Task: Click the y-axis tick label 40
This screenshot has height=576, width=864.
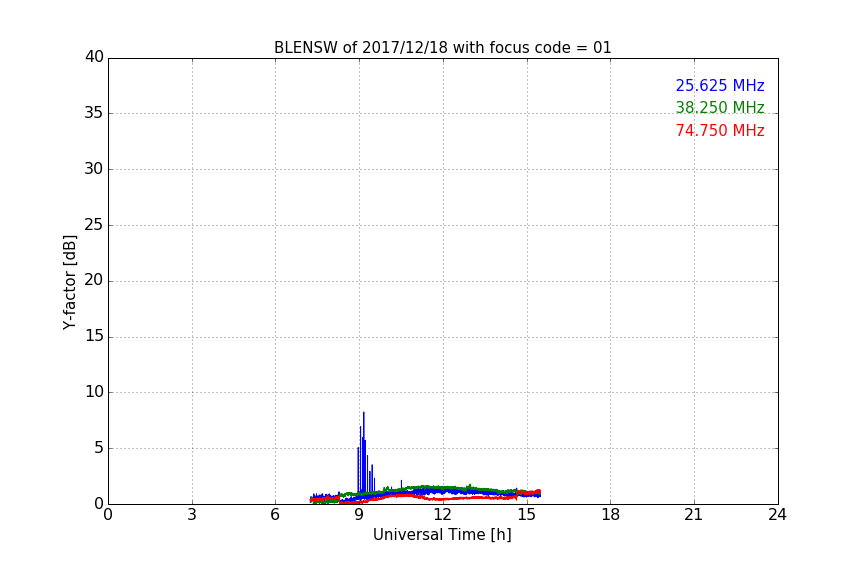Action: point(94,57)
